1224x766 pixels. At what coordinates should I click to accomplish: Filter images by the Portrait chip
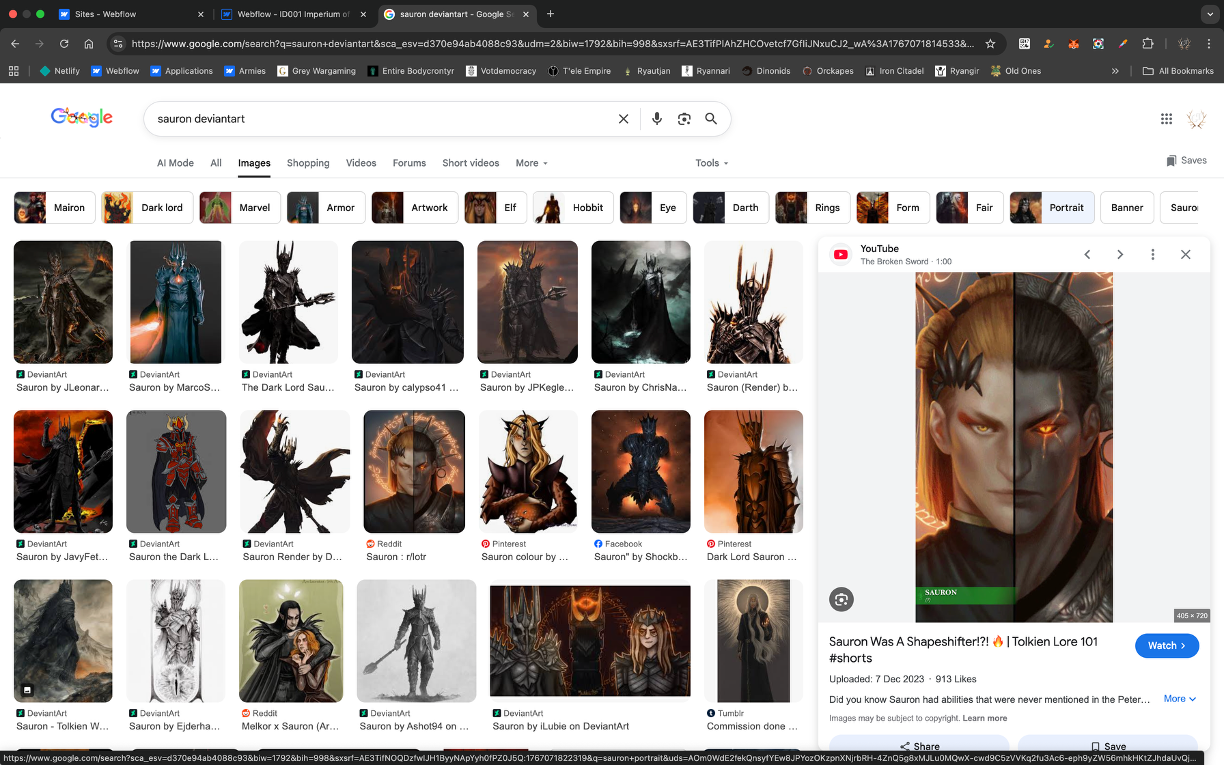[1052, 208]
